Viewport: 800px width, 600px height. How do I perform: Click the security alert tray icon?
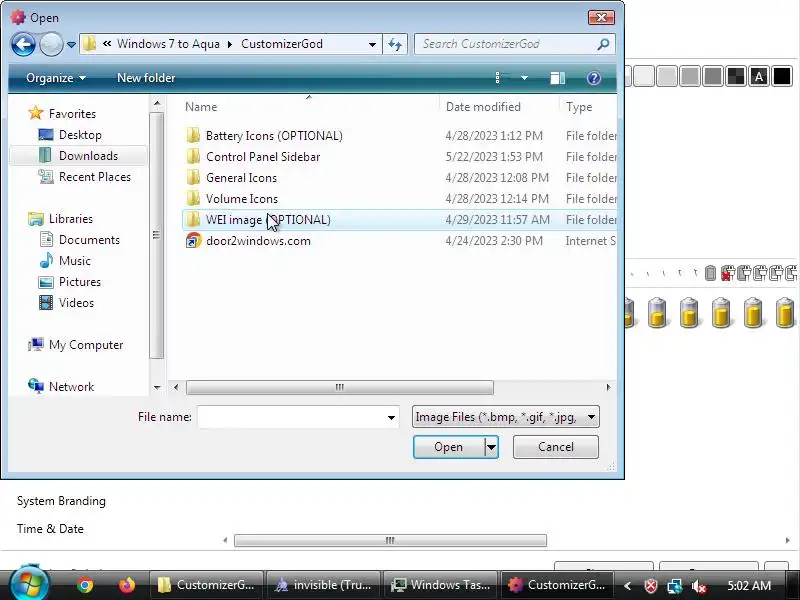pos(651,586)
